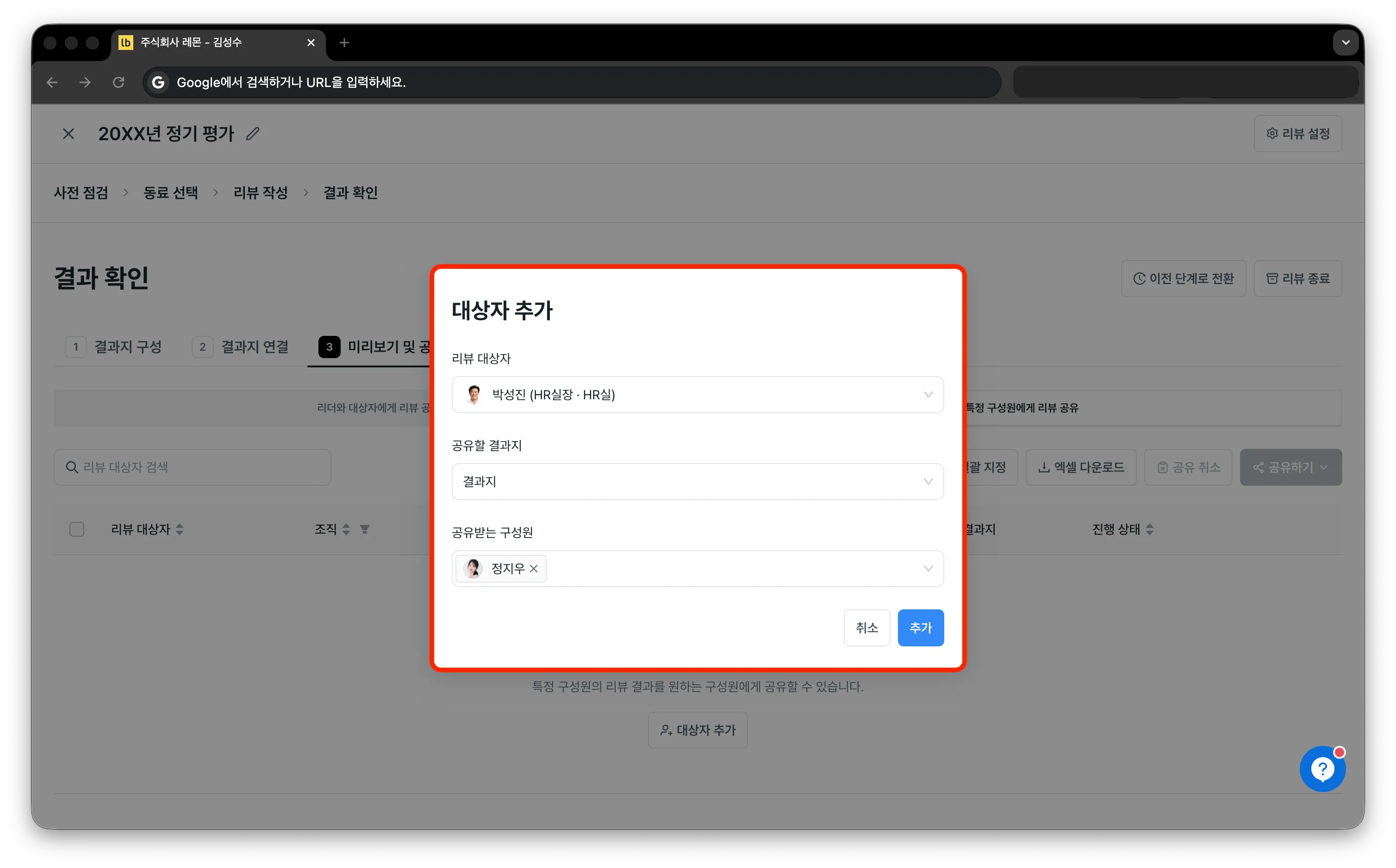This screenshot has height=868, width=1396.
Task: Click the 추가 button in dialog
Action: coord(920,627)
